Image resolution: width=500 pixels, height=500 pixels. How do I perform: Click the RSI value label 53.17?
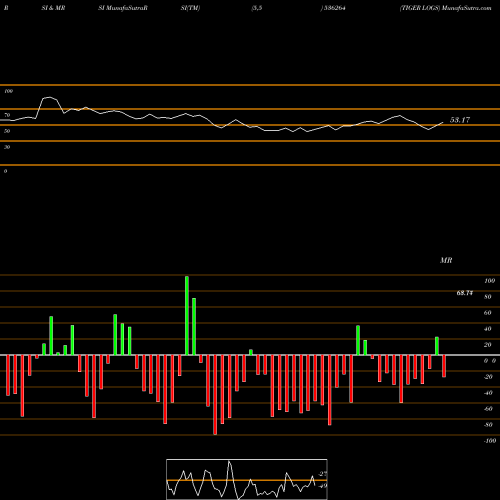point(460,120)
